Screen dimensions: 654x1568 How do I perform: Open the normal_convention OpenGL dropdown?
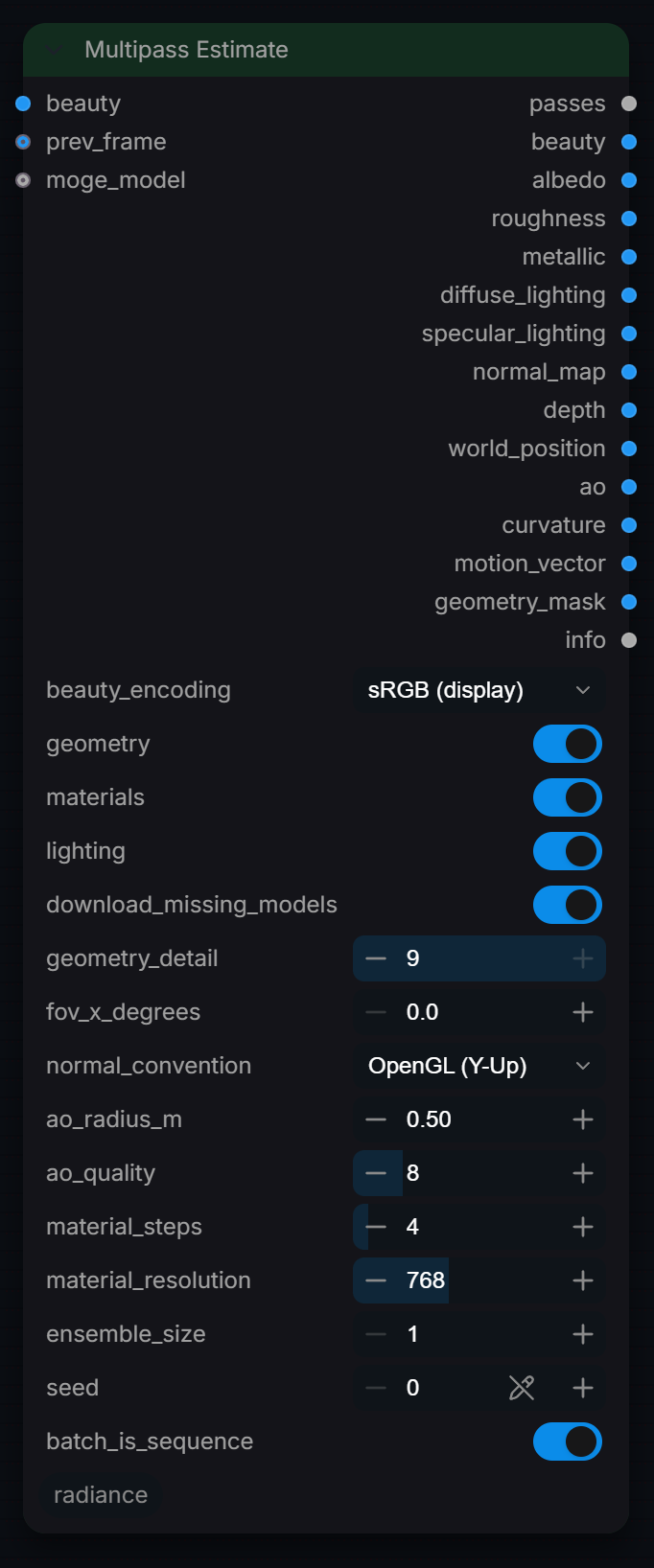click(479, 1066)
